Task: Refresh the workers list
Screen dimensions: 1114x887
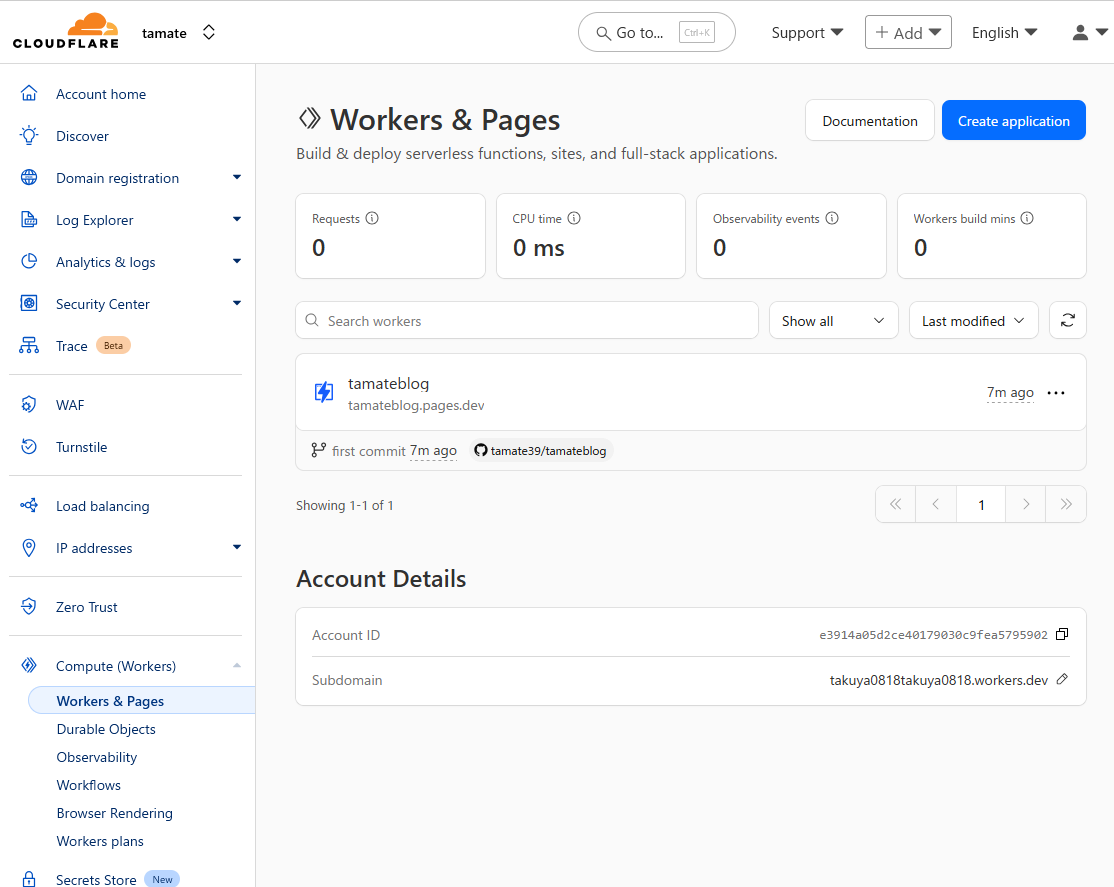Action: (1067, 321)
